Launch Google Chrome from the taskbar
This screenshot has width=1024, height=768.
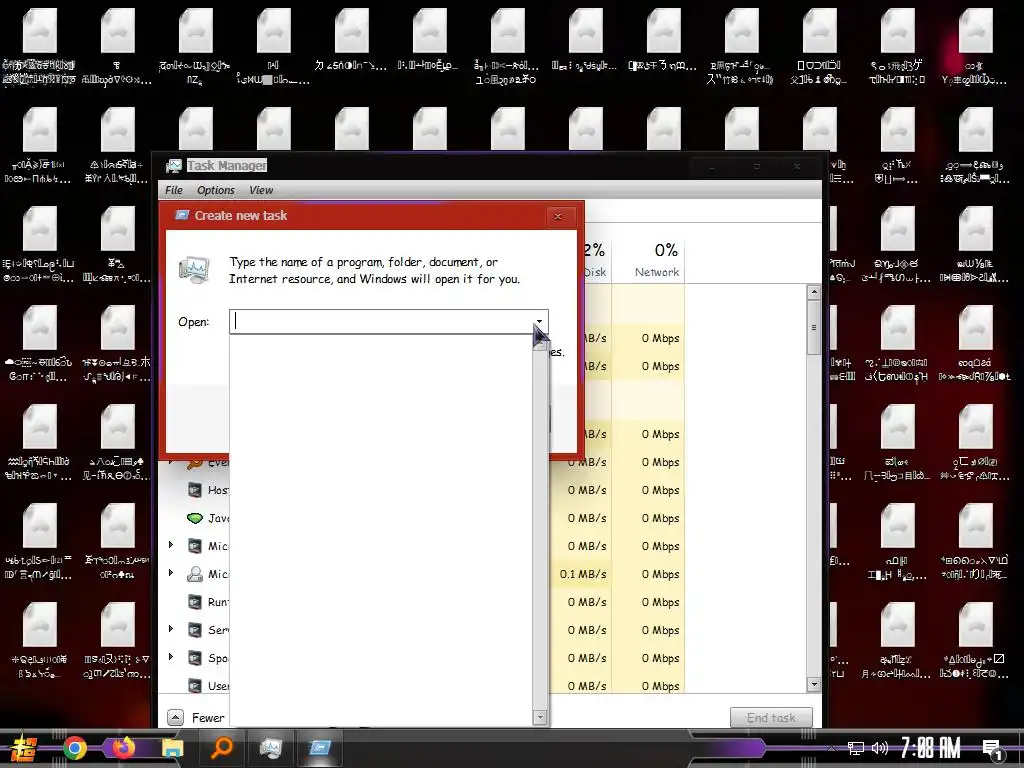[x=74, y=748]
